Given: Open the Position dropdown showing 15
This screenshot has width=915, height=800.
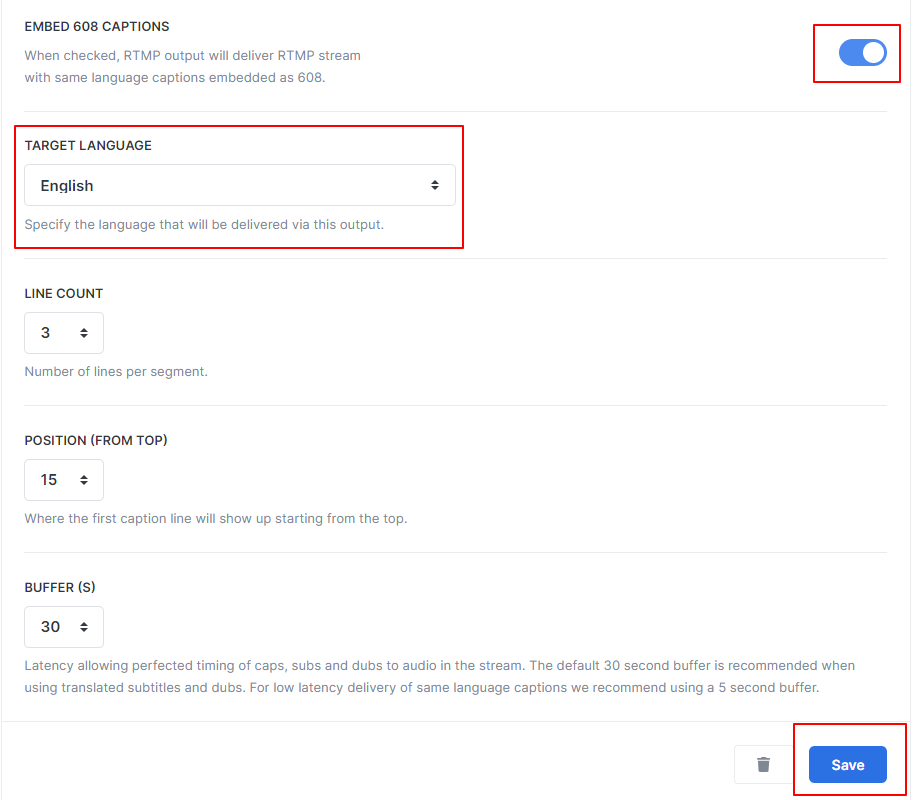Looking at the screenshot, I should pyautogui.click(x=64, y=480).
